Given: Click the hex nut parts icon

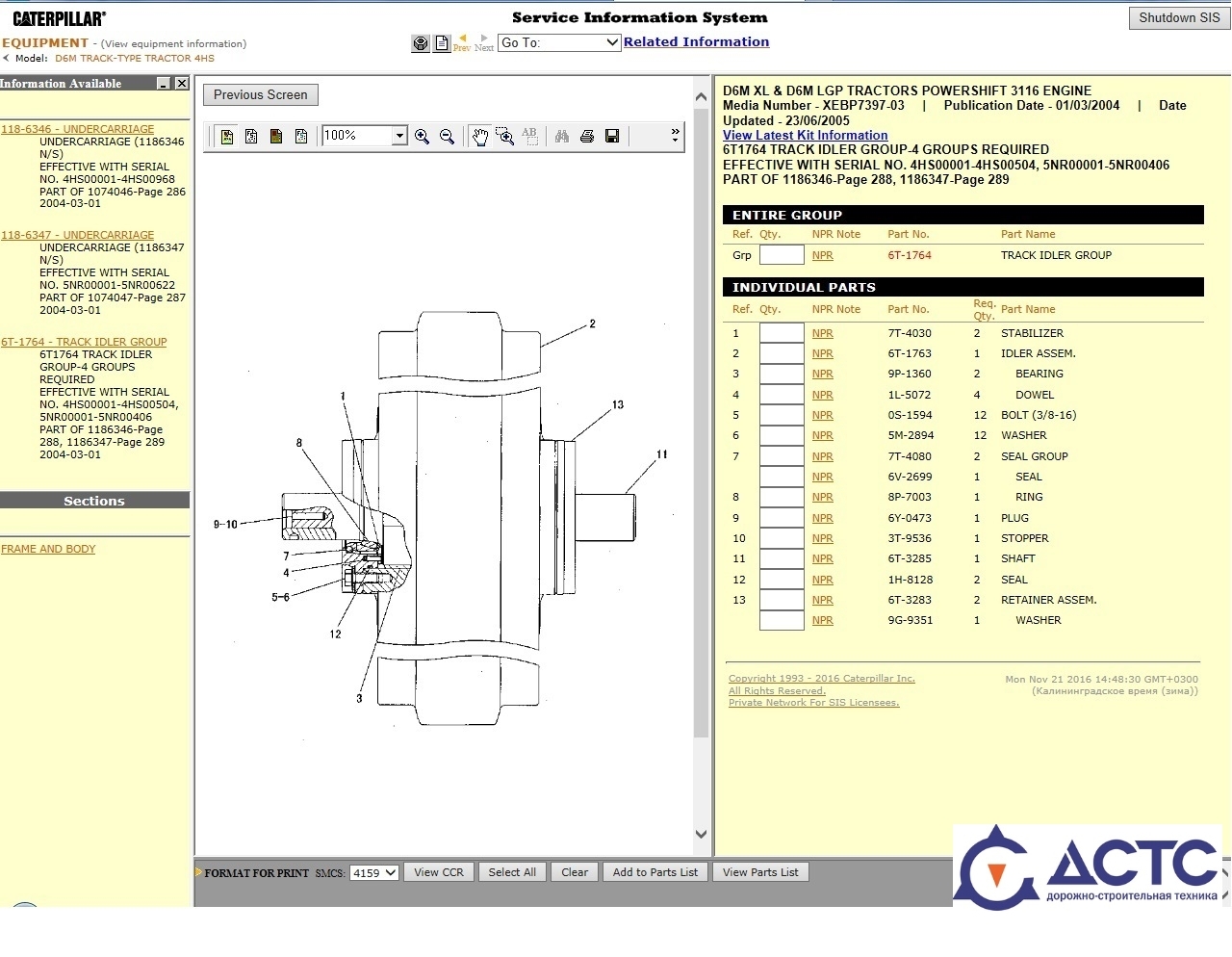Looking at the screenshot, I should [x=421, y=43].
